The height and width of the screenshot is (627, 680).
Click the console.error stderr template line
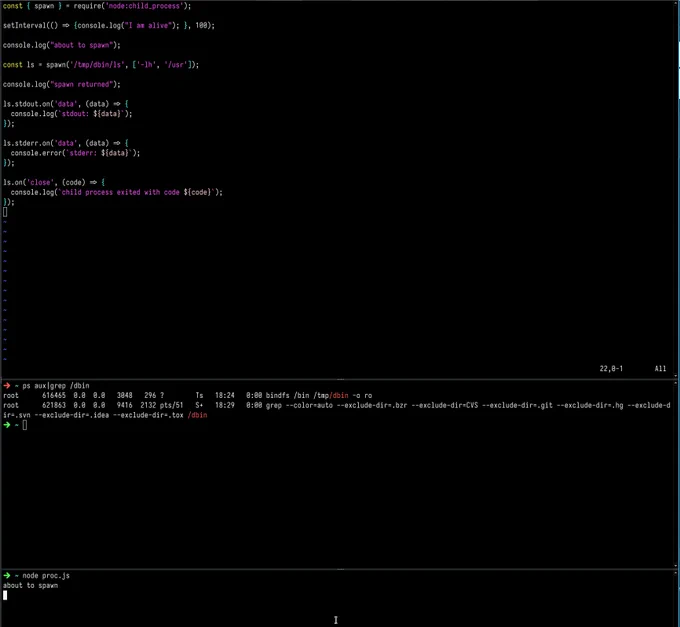tap(75, 153)
